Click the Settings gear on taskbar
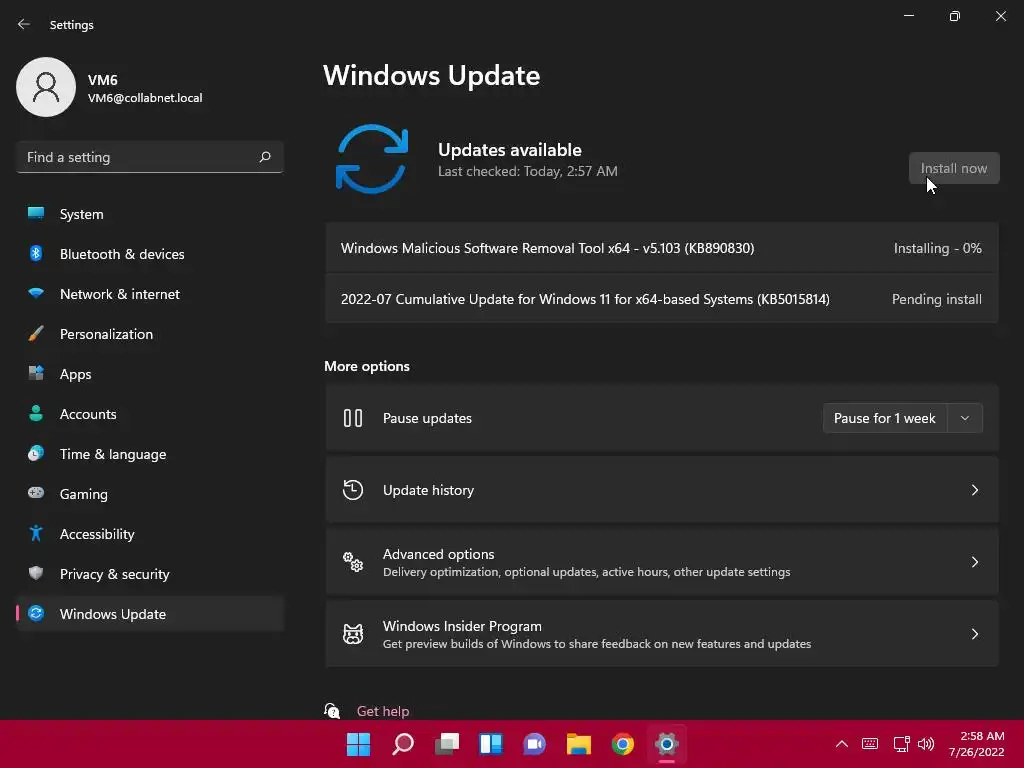 (x=667, y=744)
